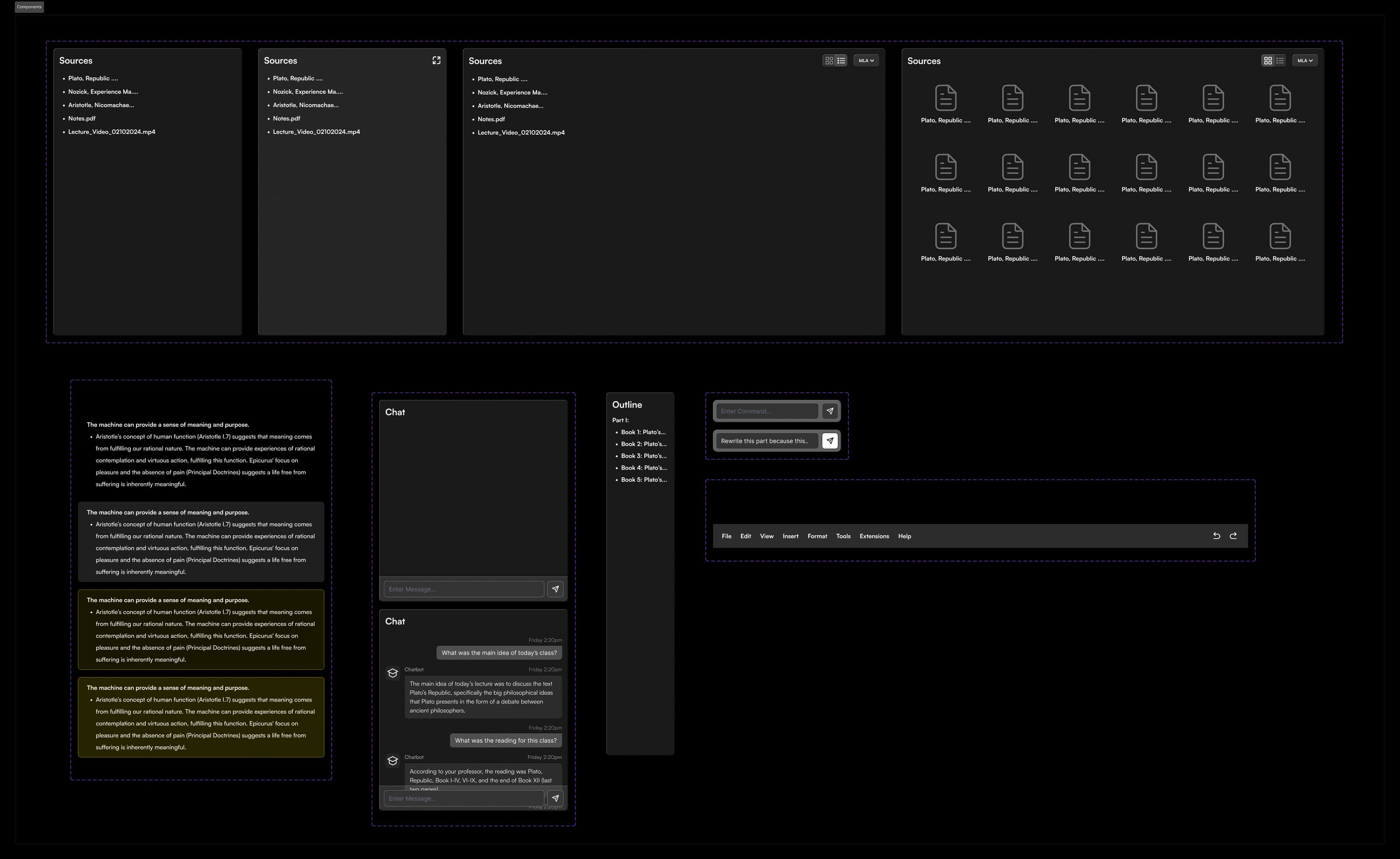Open MLA dropdown in the Sources thumbnails panel
This screenshot has width=1400, height=859.
coord(1305,60)
